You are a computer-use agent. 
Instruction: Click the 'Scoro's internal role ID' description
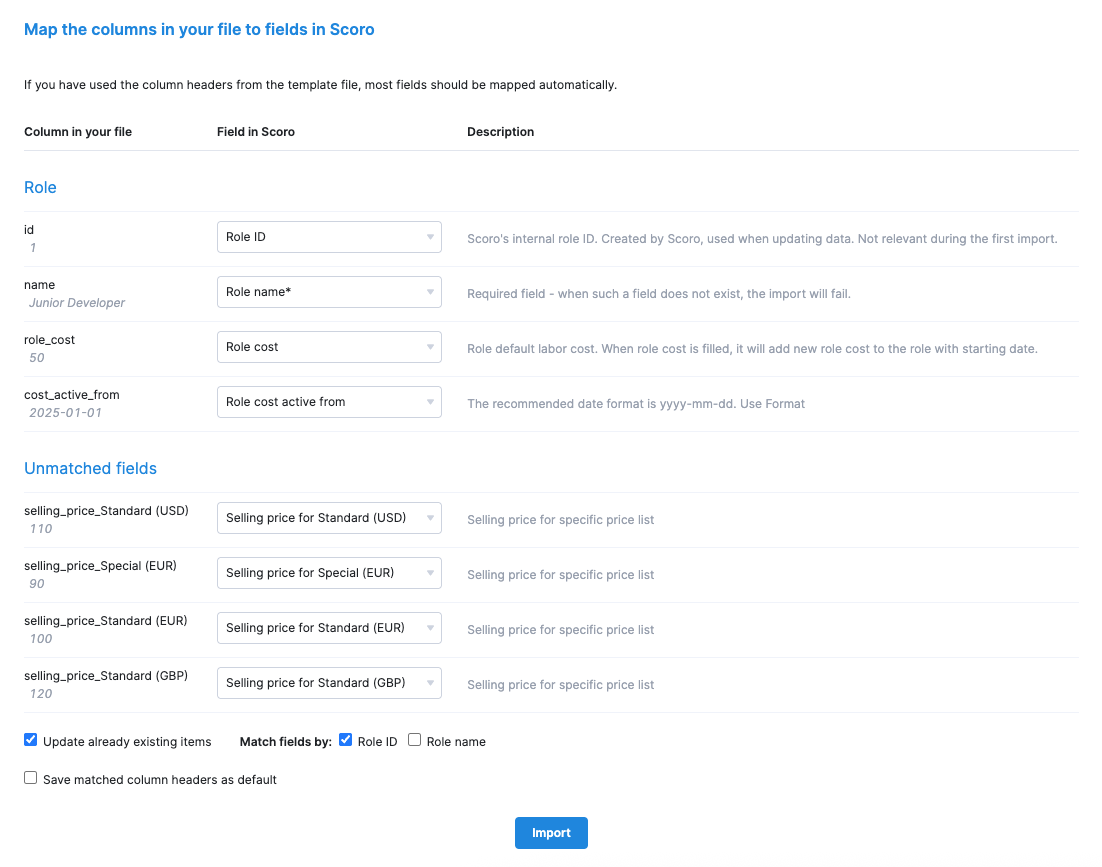coord(762,239)
